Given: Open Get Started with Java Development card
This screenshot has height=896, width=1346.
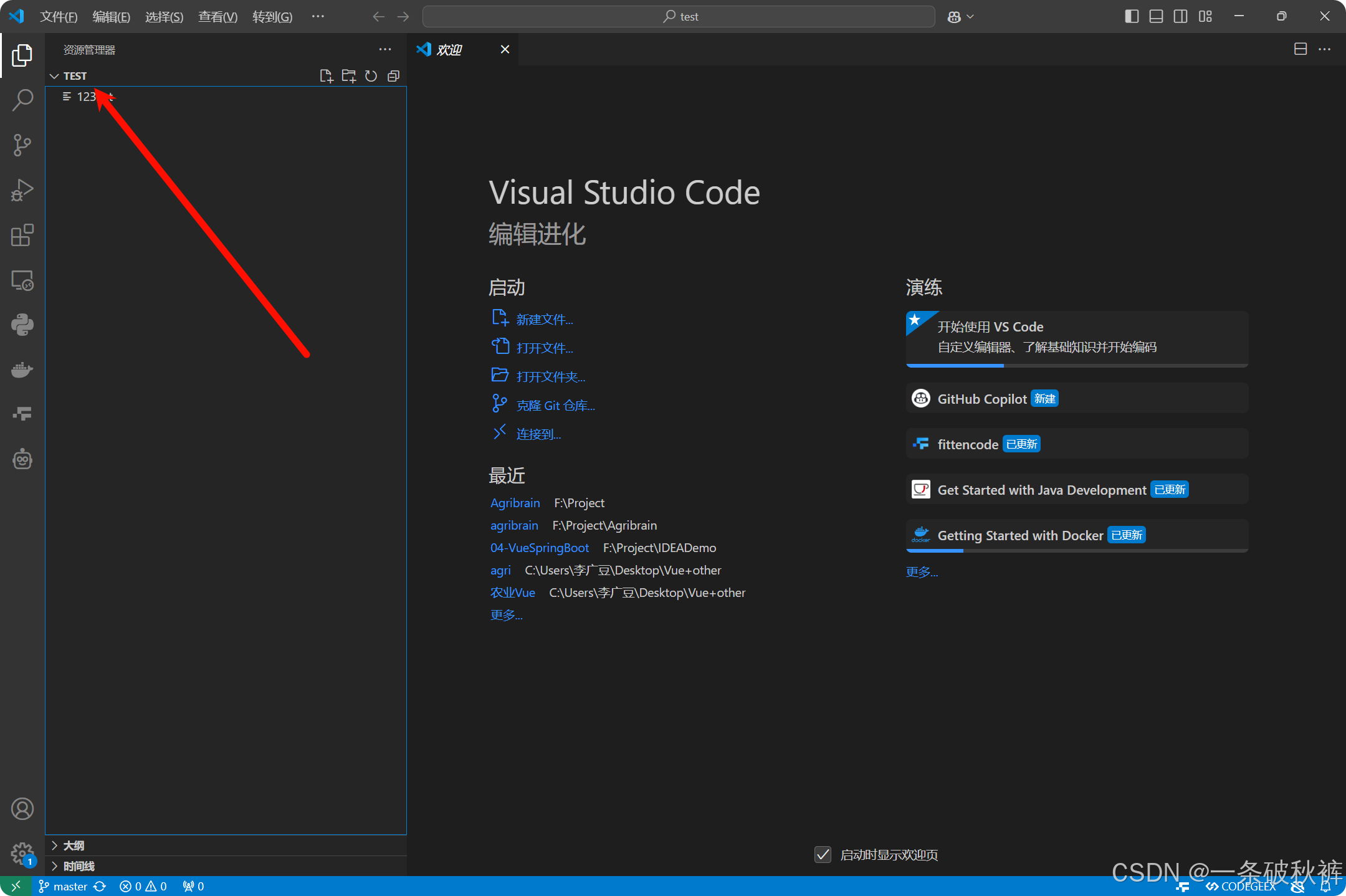Looking at the screenshot, I should pyautogui.click(x=1077, y=489).
